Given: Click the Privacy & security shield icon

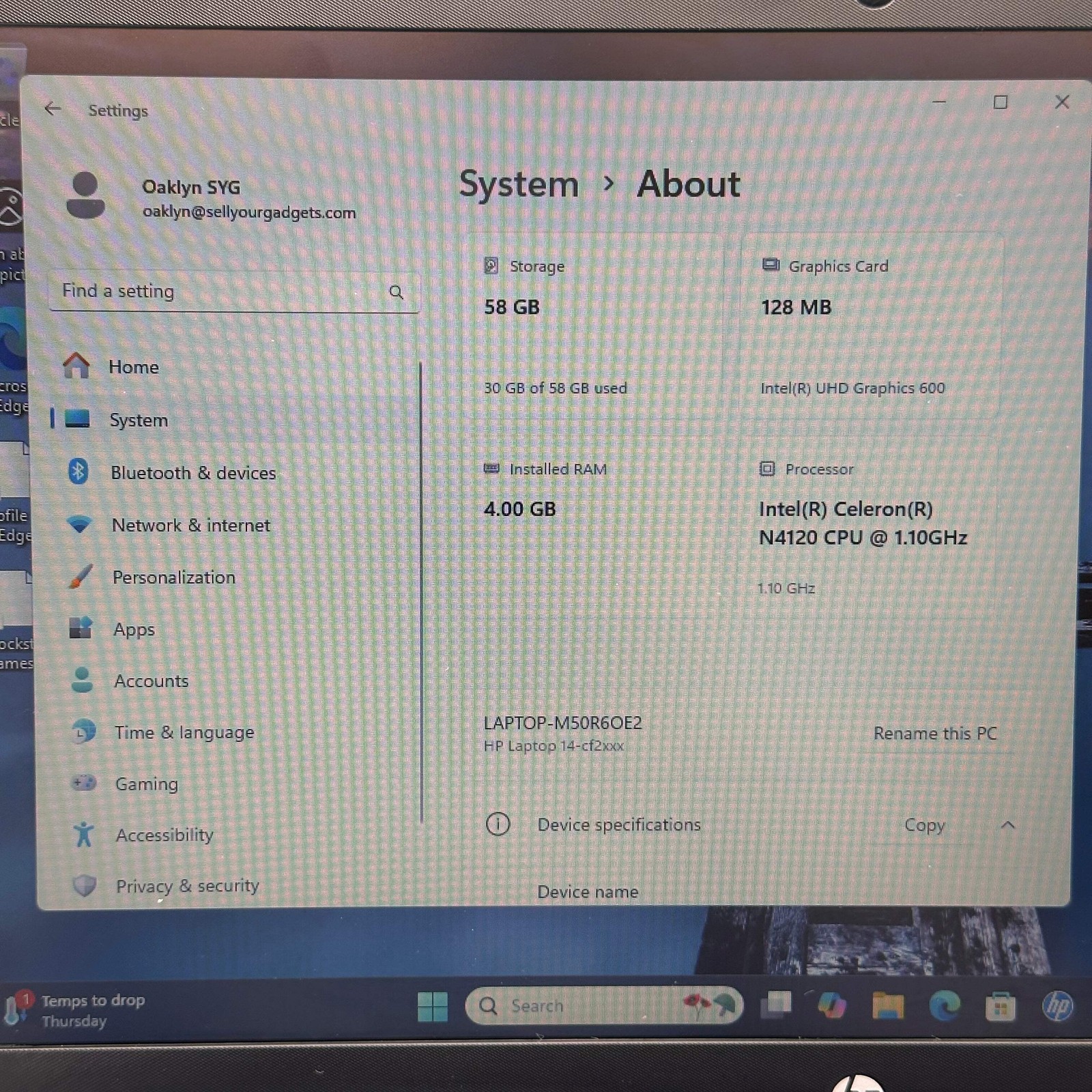Looking at the screenshot, I should tap(85, 886).
